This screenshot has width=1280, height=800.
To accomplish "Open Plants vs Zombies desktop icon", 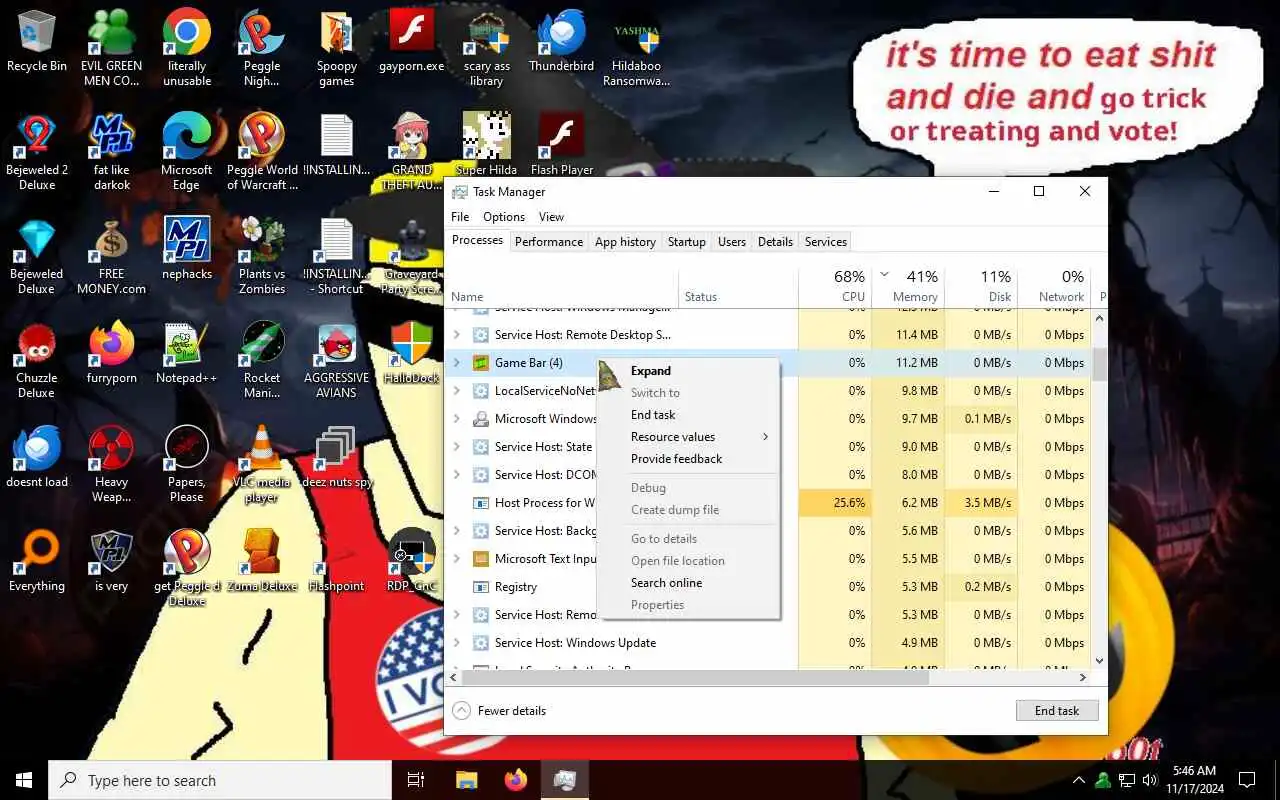I will [262, 256].
